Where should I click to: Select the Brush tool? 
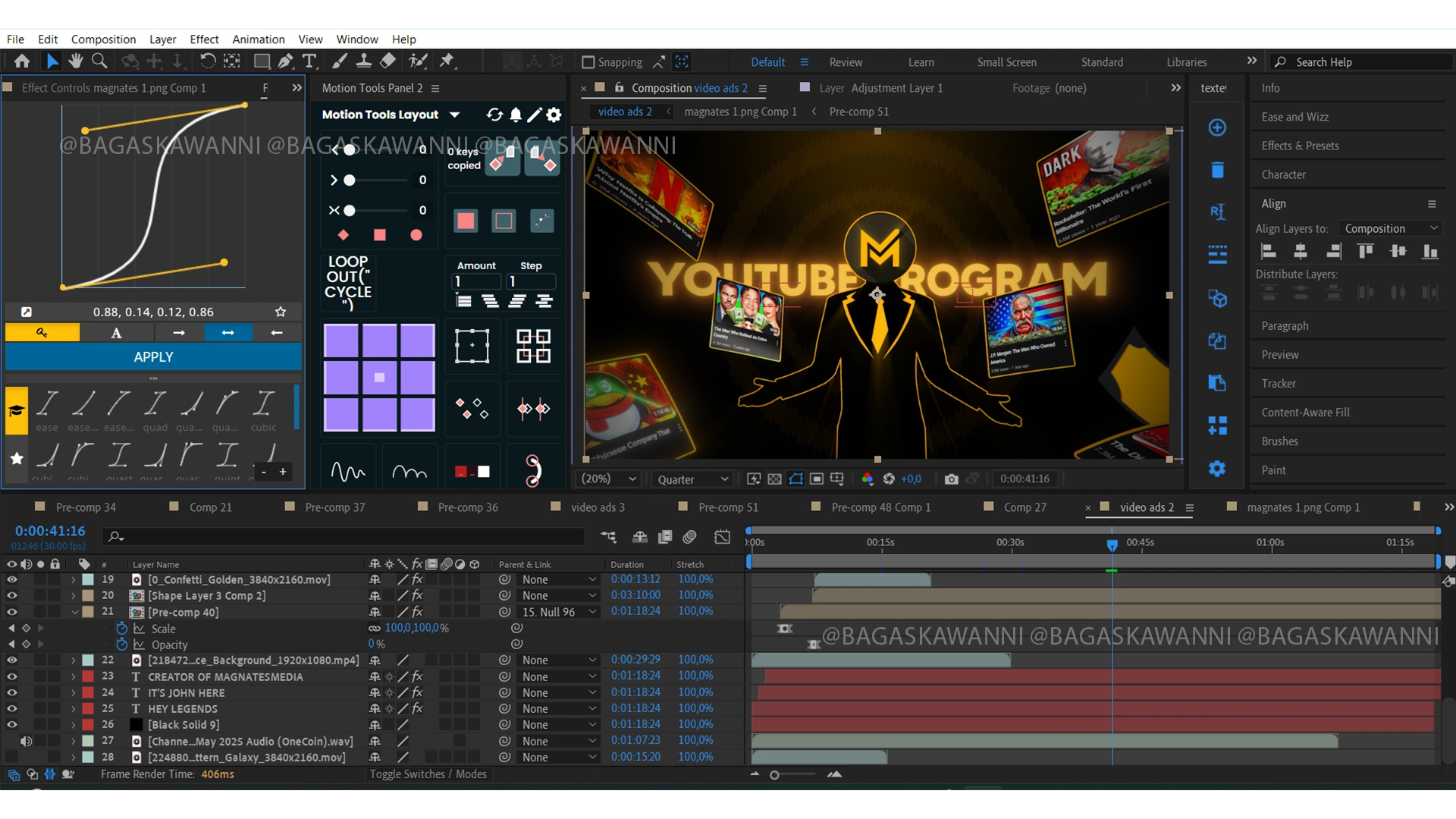[340, 61]
